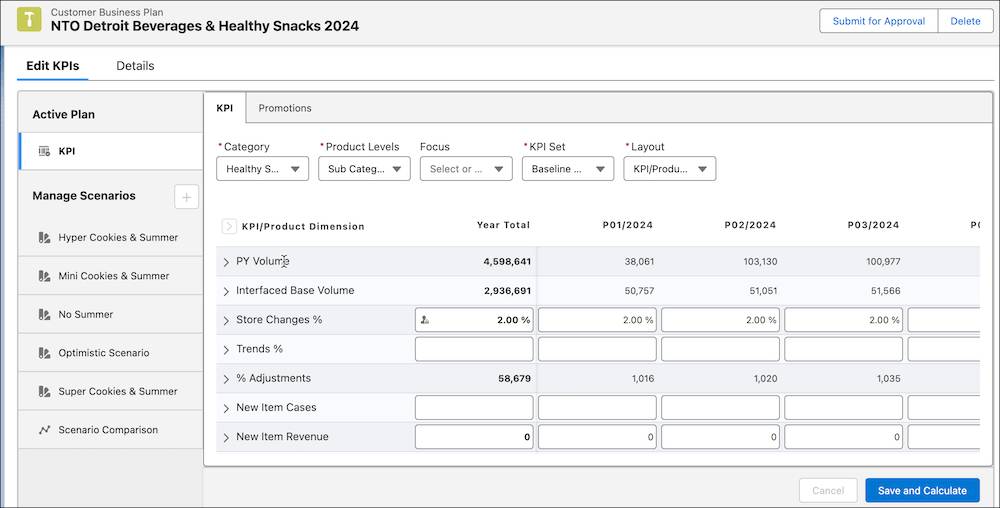
Task: Click the P01/2024 column header
Action: [628, 225]
